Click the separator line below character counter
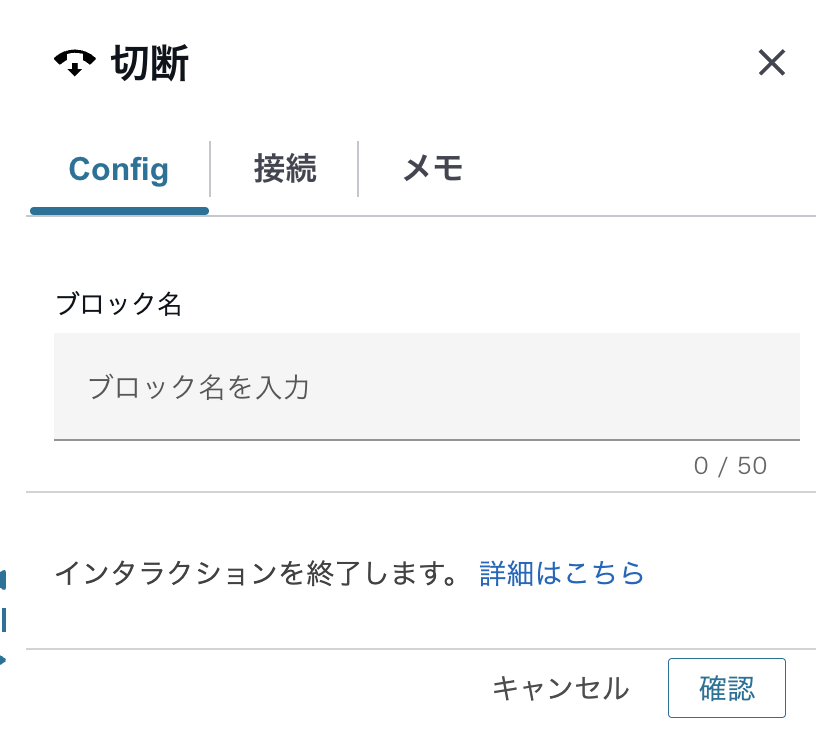 pyautogui.click(x=420, y=492)
